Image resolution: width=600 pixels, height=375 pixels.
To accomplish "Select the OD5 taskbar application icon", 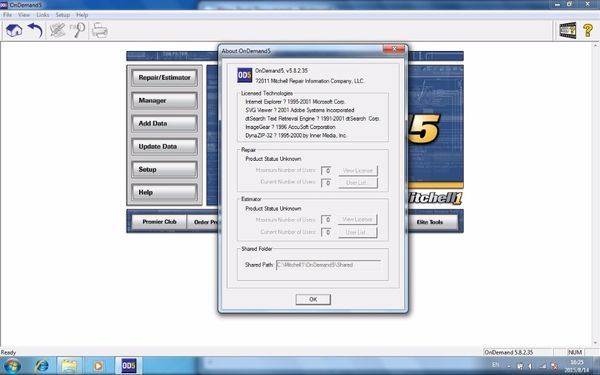I will coord(129,366).
